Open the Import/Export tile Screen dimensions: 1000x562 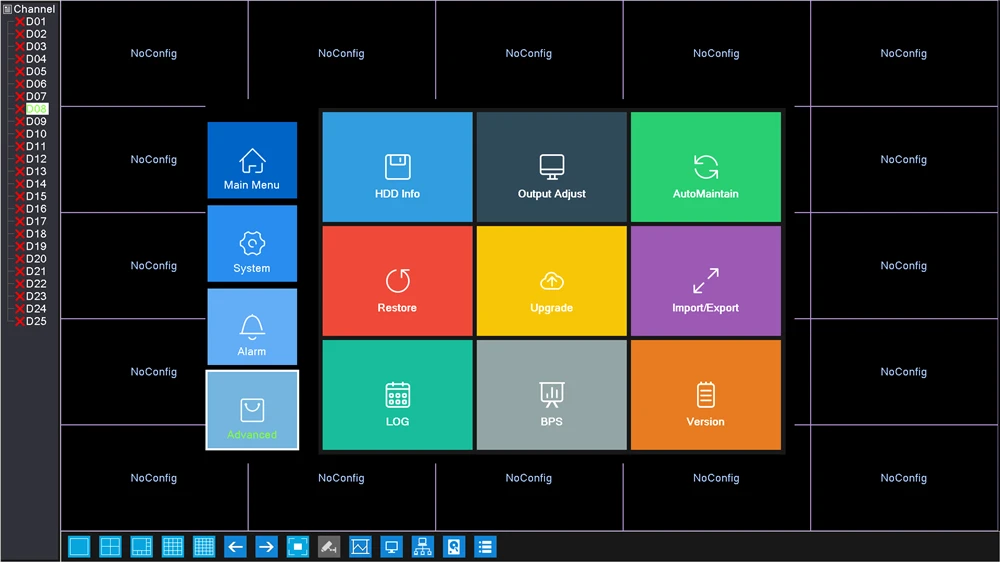(705, 281)
